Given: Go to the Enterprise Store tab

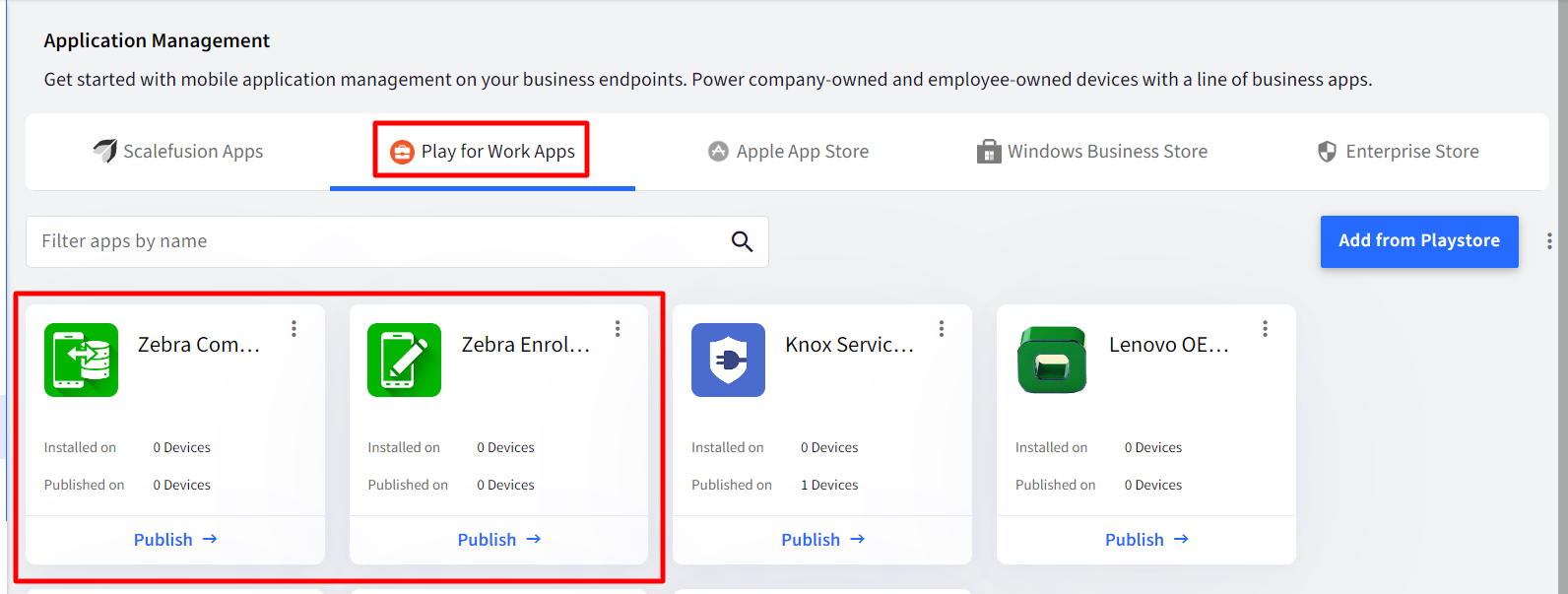Looking at the screenshot, I should [1398, 152].
